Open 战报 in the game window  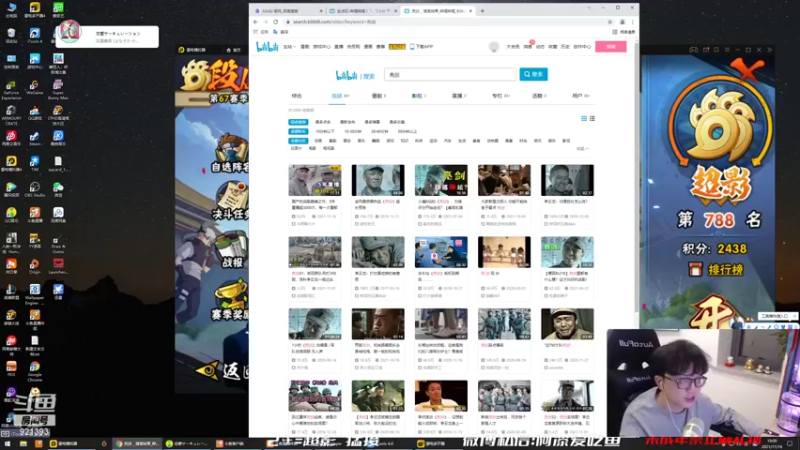click(232, 250)
